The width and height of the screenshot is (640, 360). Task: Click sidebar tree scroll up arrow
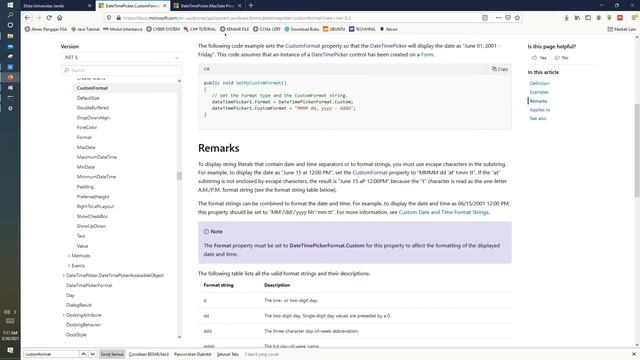[x=179, y=81]
